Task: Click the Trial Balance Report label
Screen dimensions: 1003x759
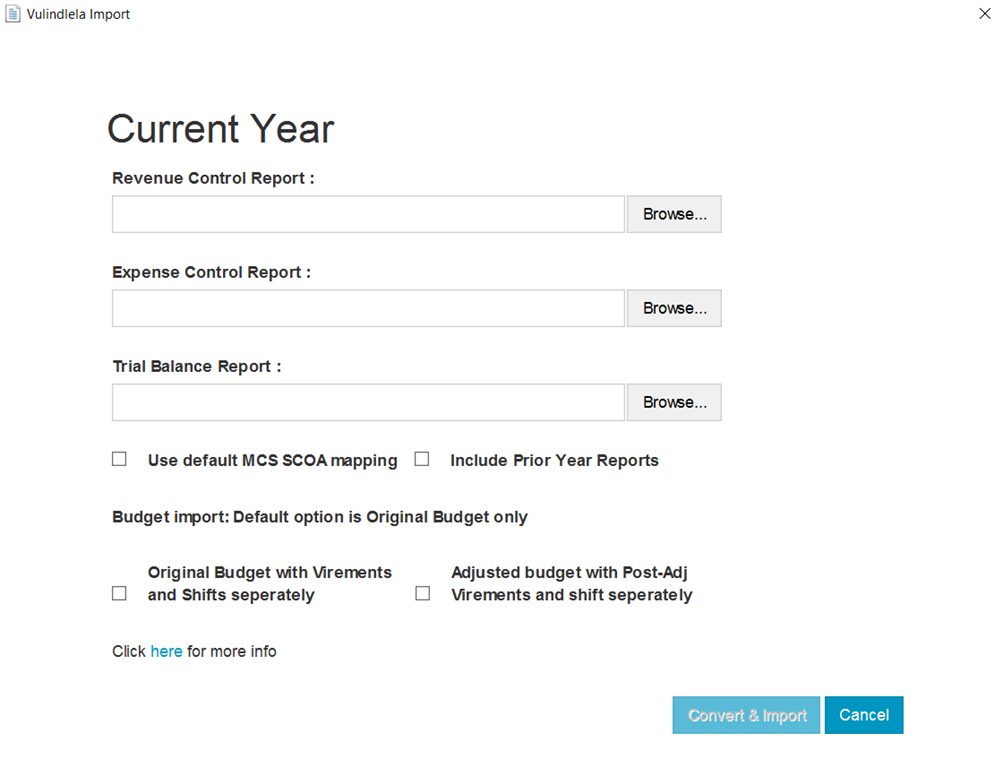Action: (x=196, y=366)
